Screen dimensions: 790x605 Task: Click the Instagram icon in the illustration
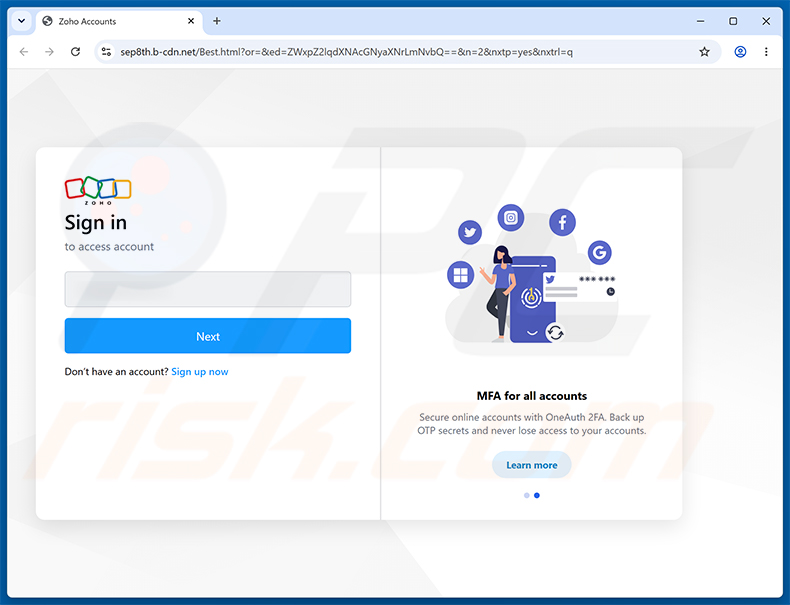[510, 218]
